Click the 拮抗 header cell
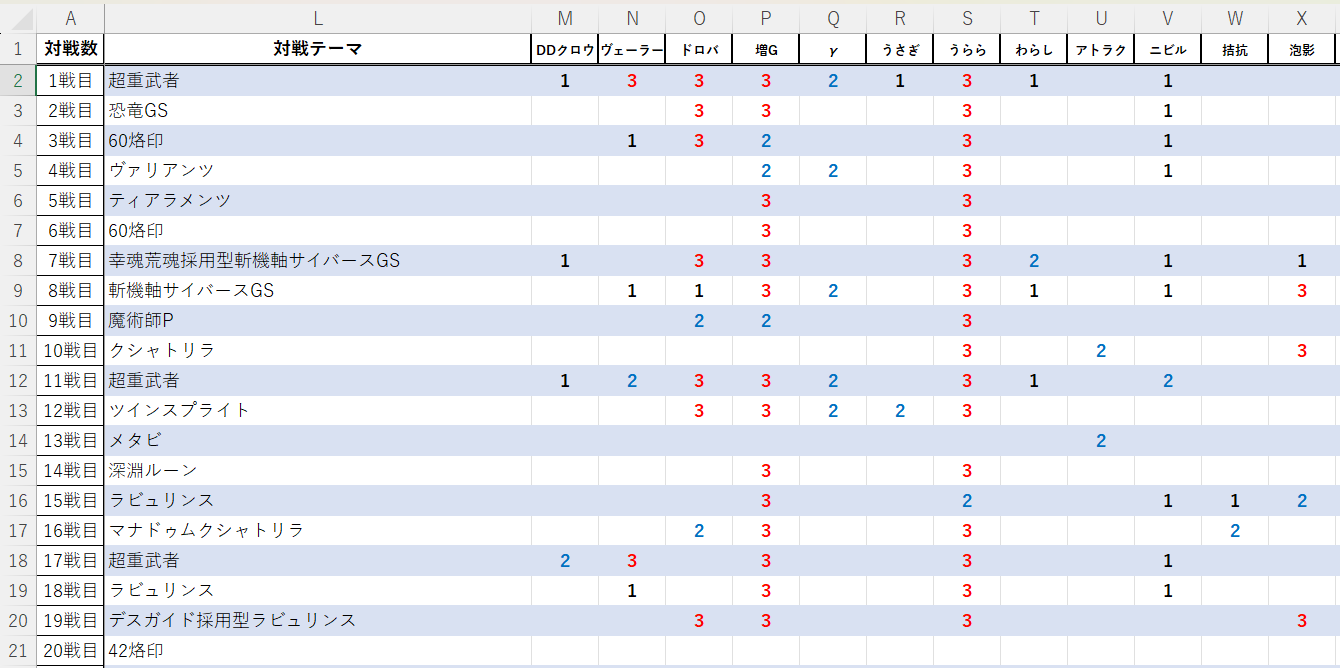1340x668 pixels. tap(1235, 49)
